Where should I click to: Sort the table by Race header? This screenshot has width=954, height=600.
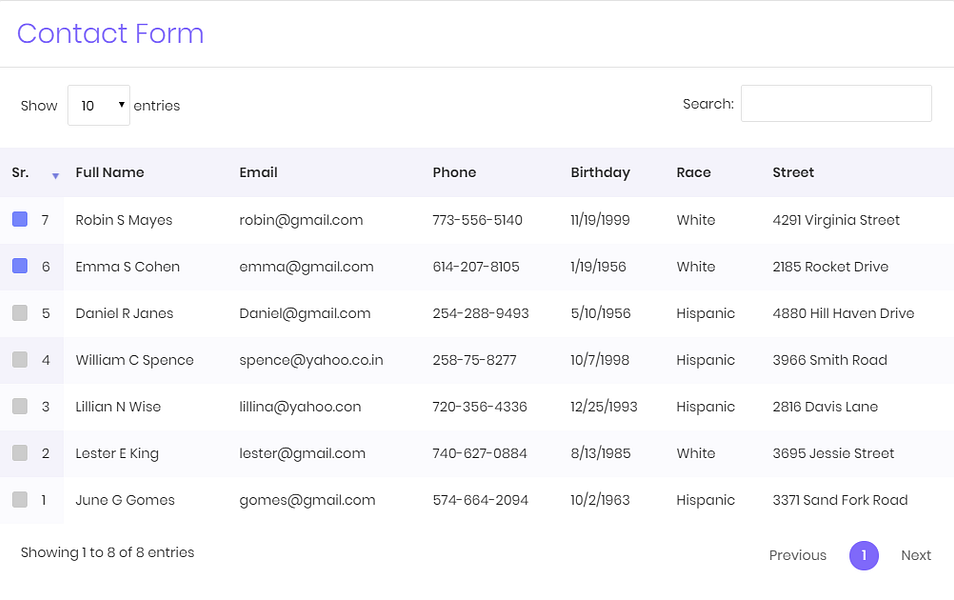click(x=694, y=172)
